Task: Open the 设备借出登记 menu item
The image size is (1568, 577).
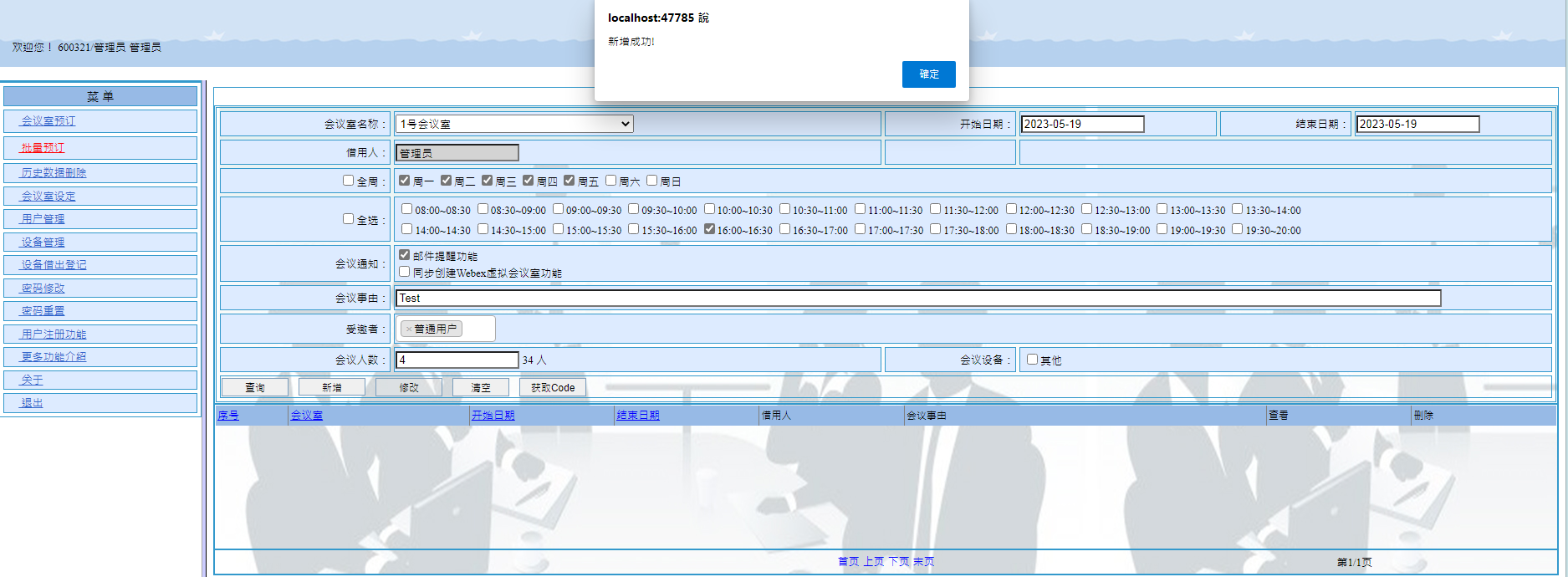Action: pos(54,265)
